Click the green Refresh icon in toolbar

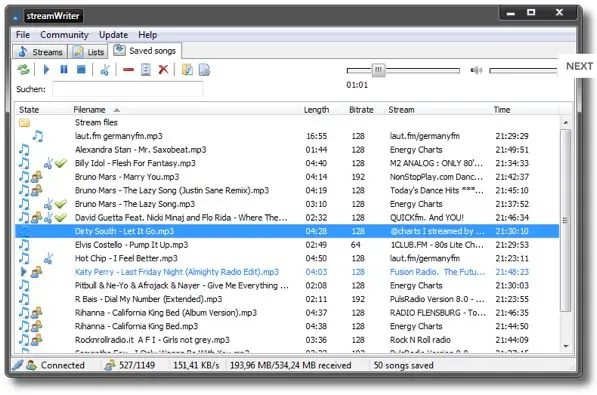tap(24, 70)
